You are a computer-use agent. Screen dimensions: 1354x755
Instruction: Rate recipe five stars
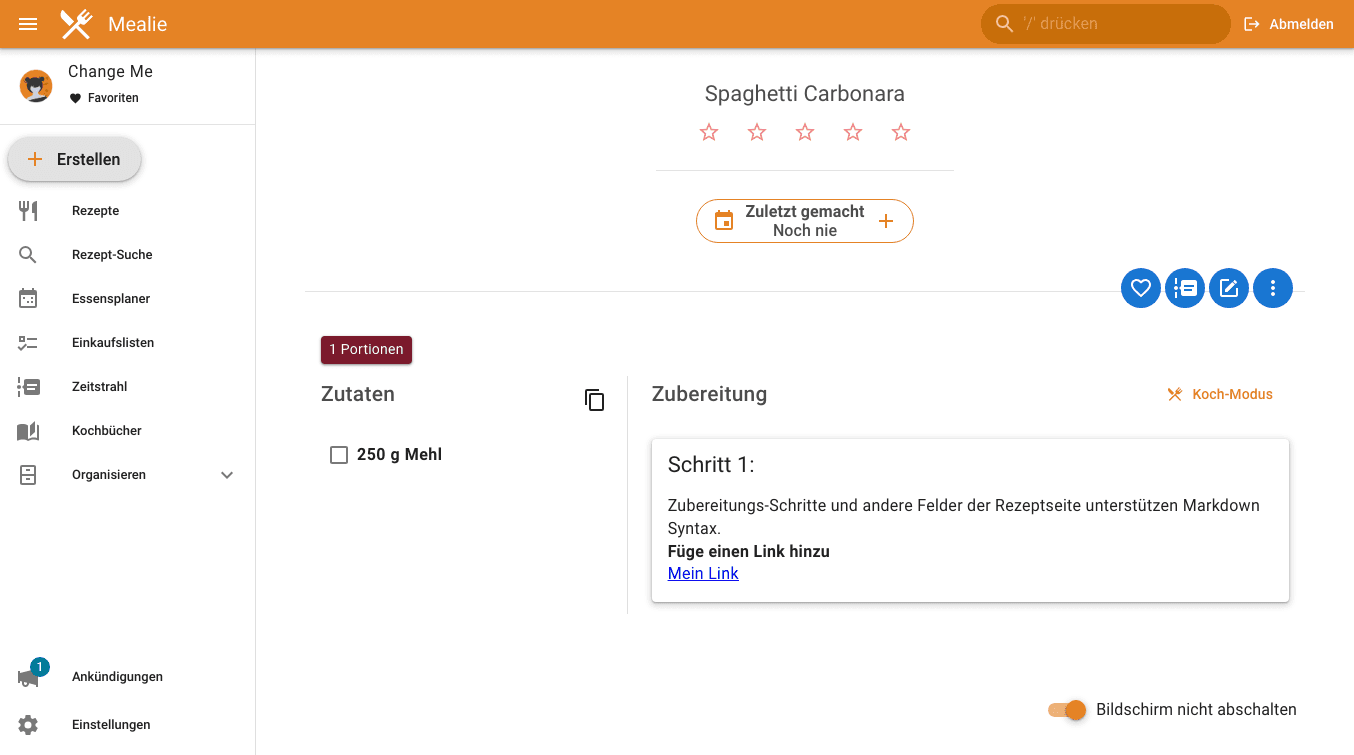pyautogui.click(x=901, y=132)
